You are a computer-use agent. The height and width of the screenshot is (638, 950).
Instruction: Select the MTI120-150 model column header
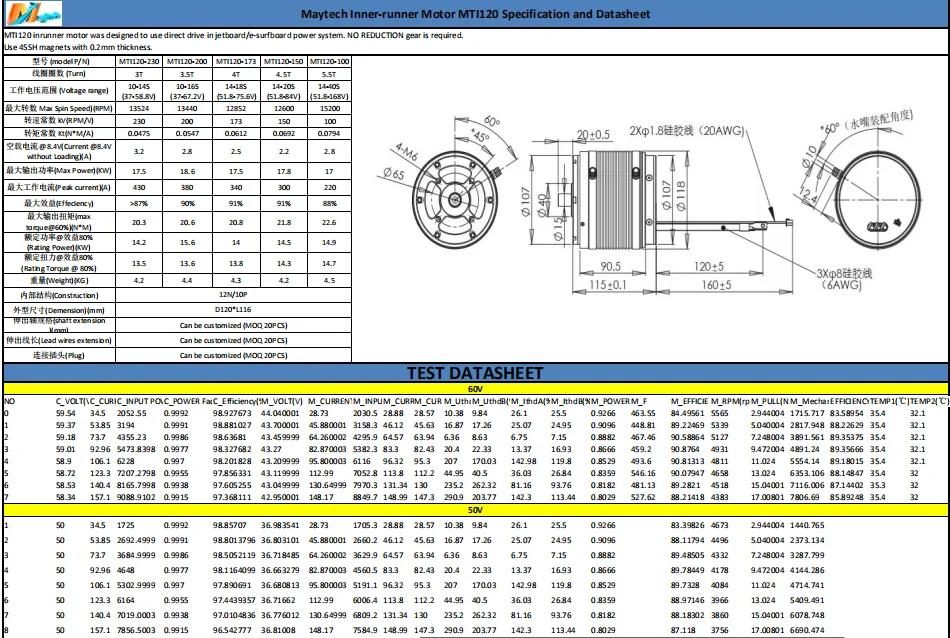coord(284,61)
